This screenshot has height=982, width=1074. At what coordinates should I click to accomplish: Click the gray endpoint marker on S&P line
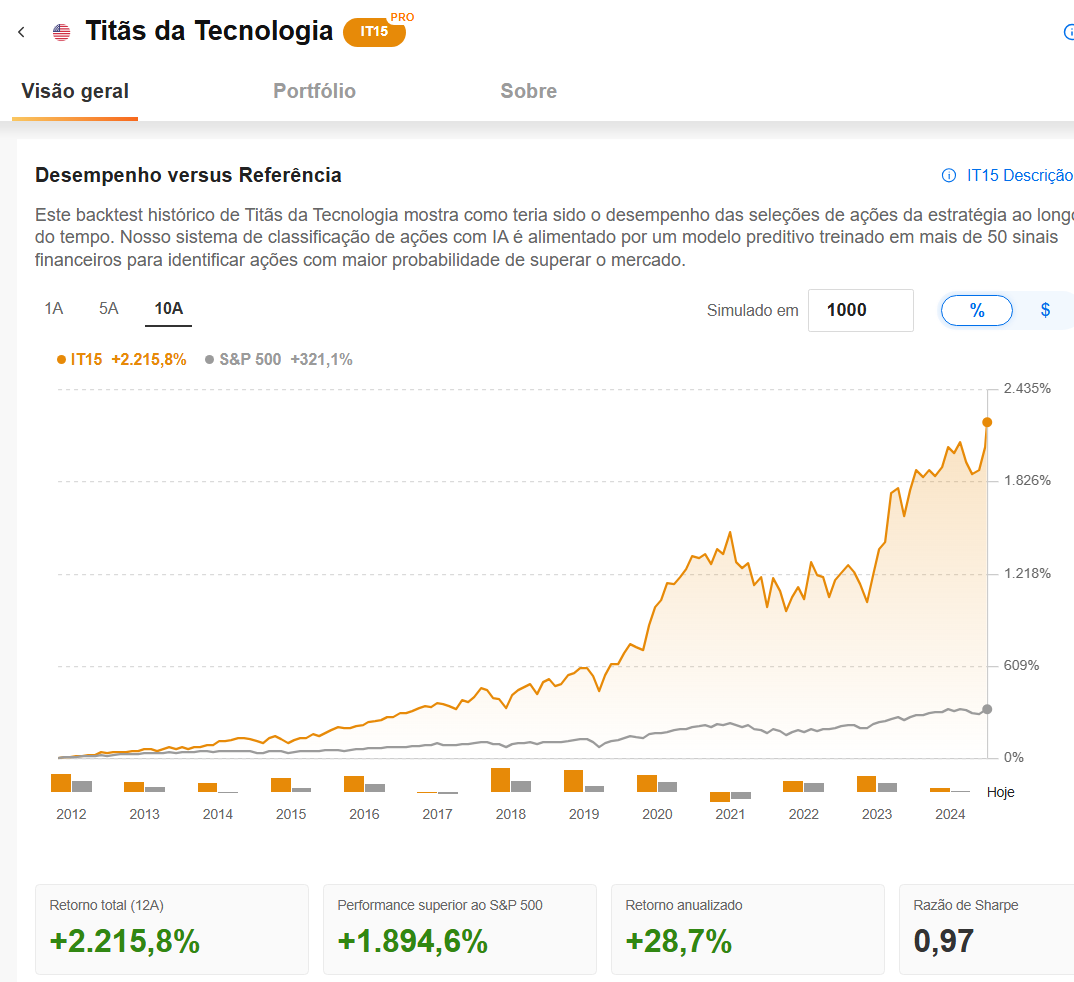click(987, 709)
